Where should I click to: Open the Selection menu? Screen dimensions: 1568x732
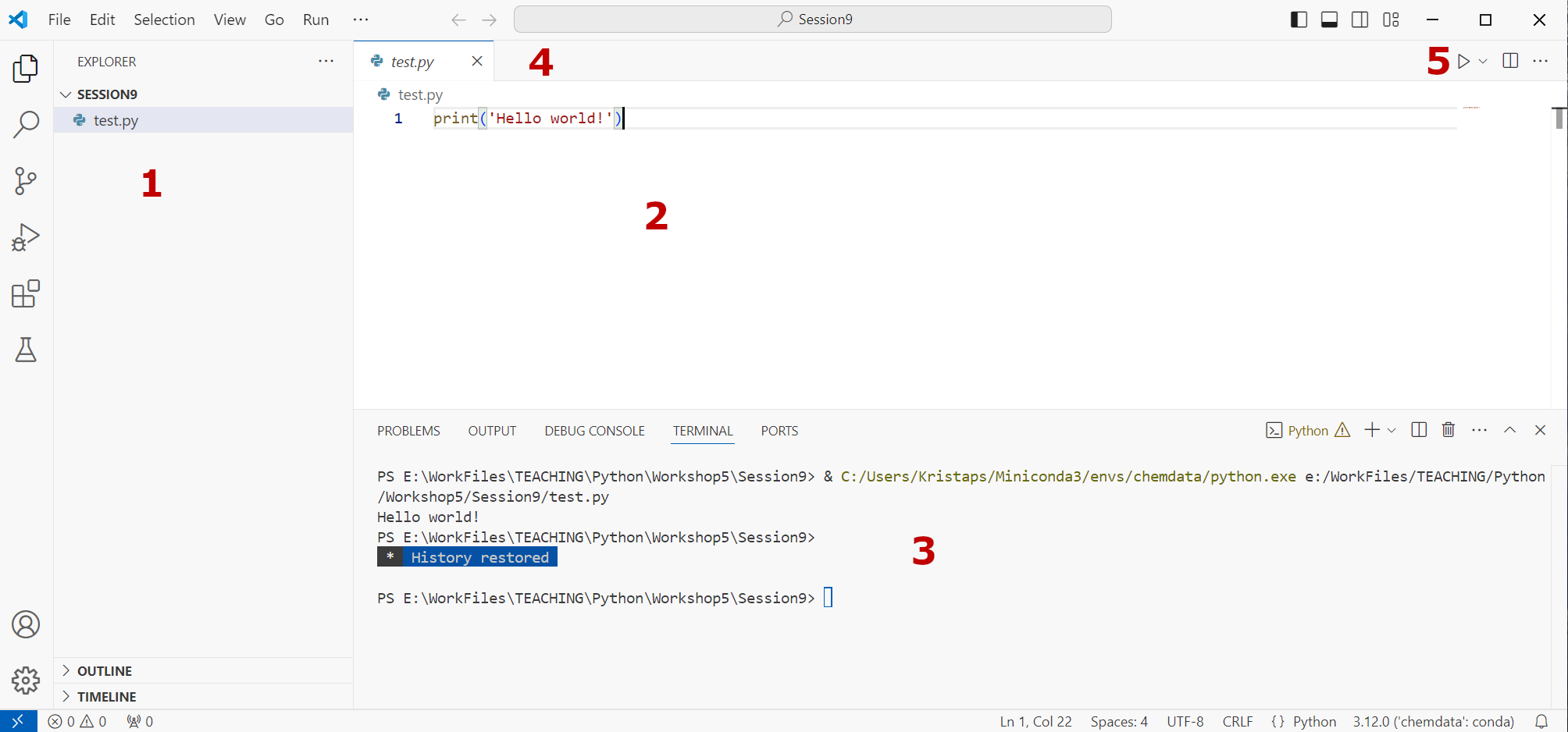164,20
